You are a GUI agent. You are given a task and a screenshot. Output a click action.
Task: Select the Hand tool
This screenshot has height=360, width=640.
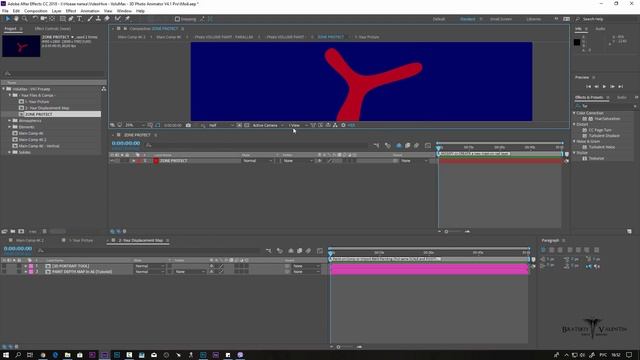(16, 19)
